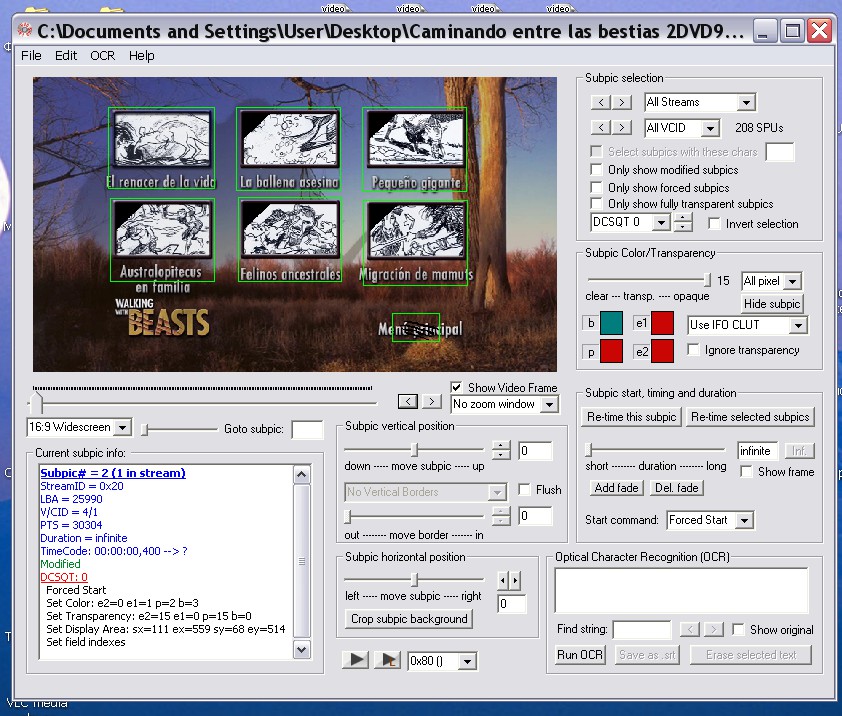The image size is (842, 716).
Task: Click the 'La ballena asesina' menu thumbnail
Action: click(289, 139)
